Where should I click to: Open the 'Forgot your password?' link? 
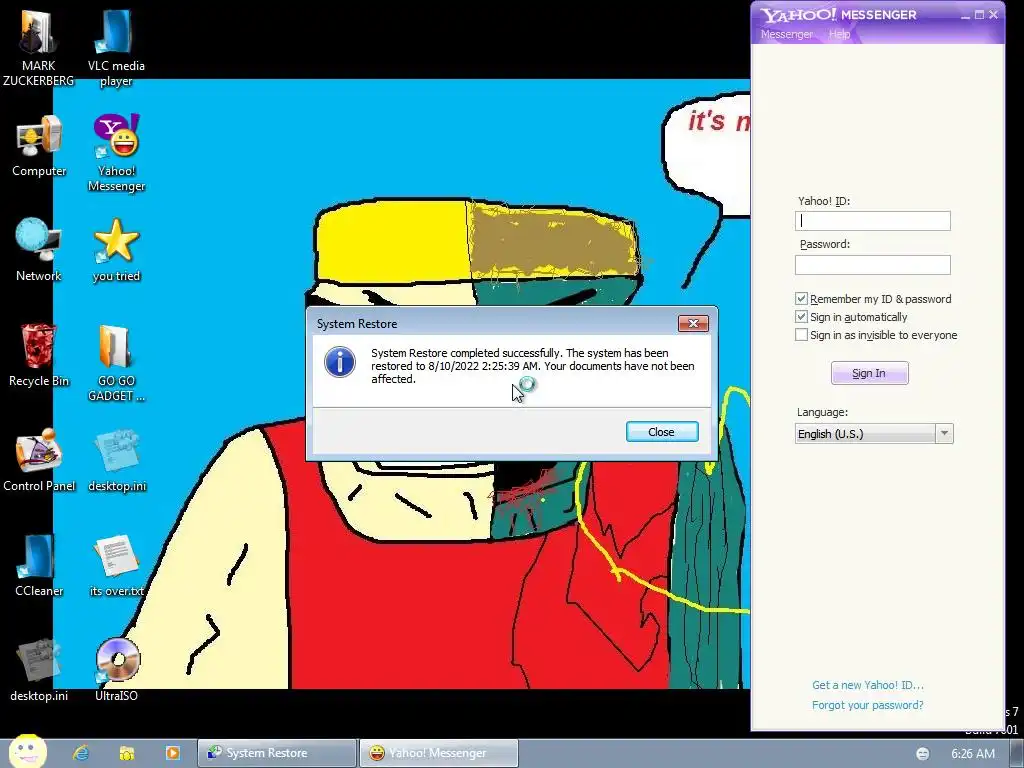tap(867, 705)
